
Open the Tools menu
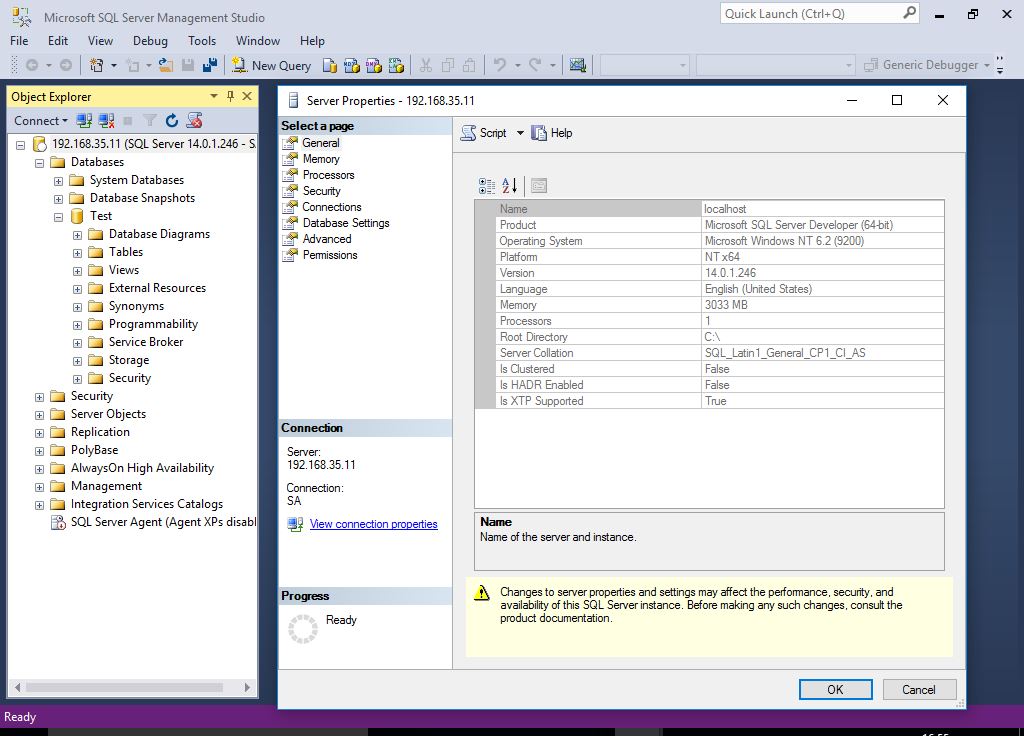click(202, 40)
